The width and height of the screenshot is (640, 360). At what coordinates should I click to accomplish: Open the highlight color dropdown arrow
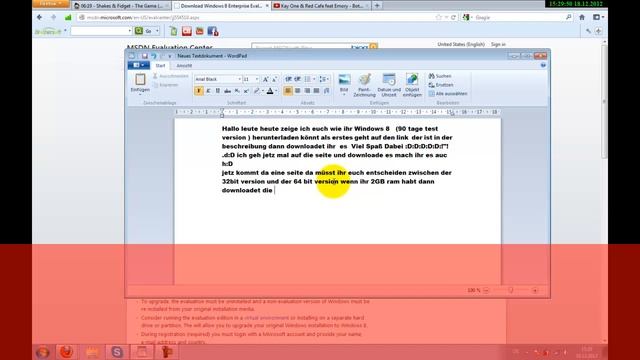(x=263, y=91)
